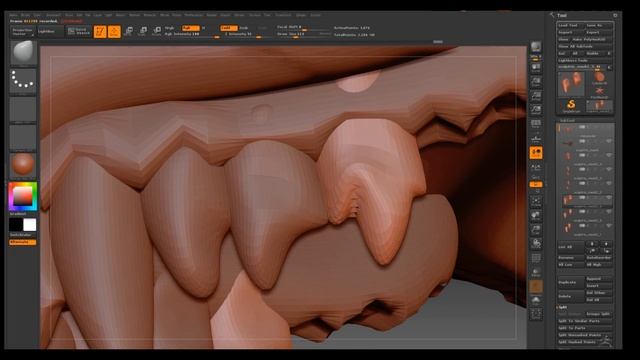
Task: Click Make PolyMesh3D button
Action: [x=592, y=39]
